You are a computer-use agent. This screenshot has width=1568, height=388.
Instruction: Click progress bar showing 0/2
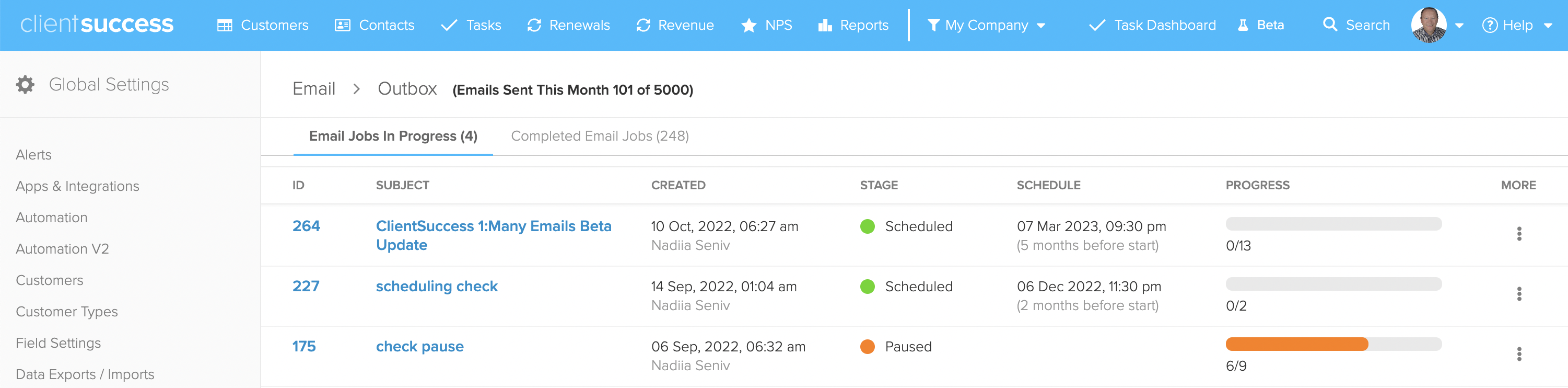pos(1333,284)
